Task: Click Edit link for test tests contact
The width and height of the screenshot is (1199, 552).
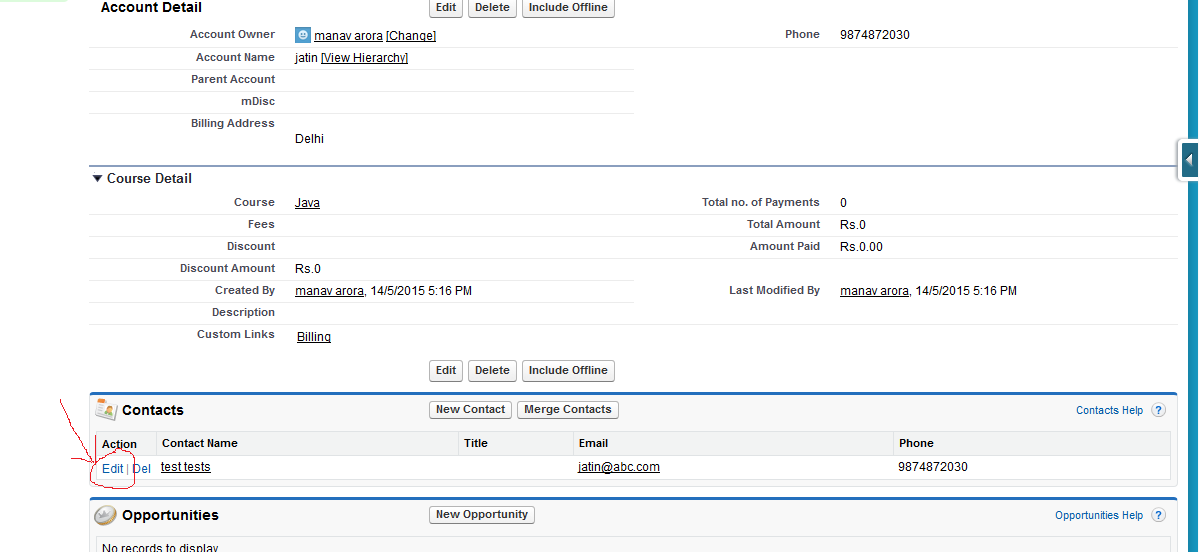Action: tap(112, 469)
